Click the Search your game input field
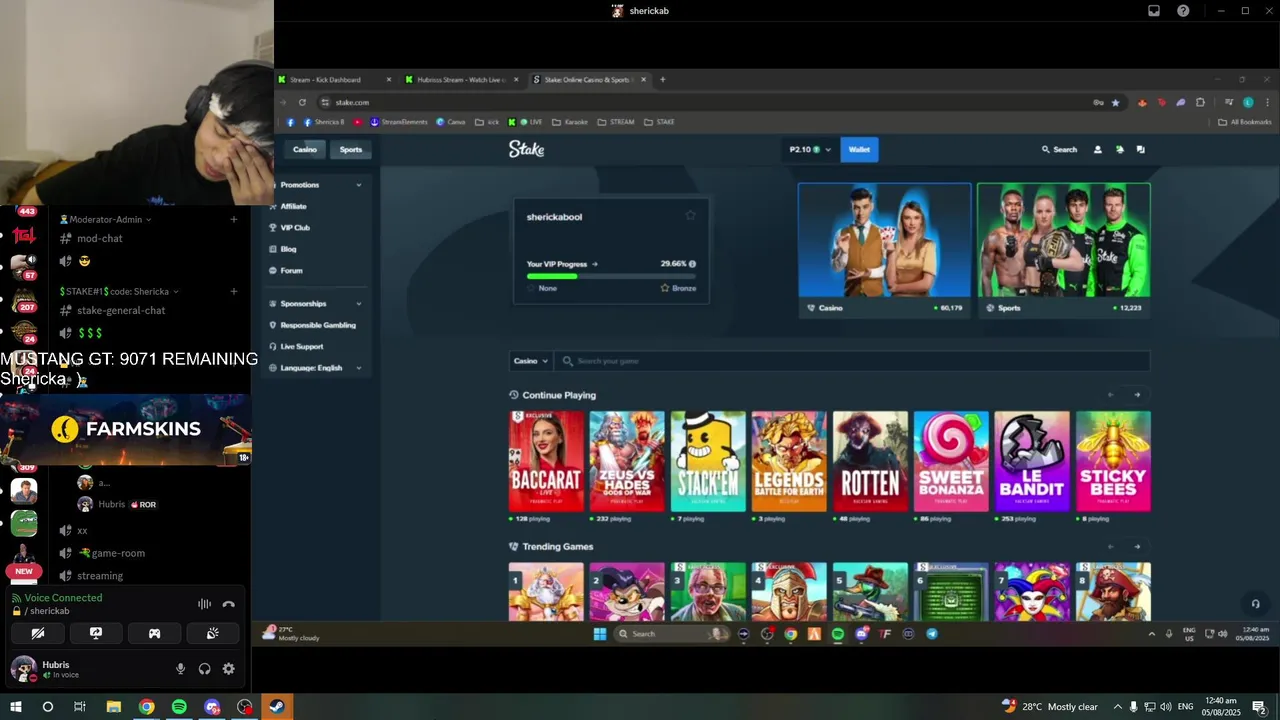The height and width of the screenshot is (720, 1280). (x=852, y=361)
